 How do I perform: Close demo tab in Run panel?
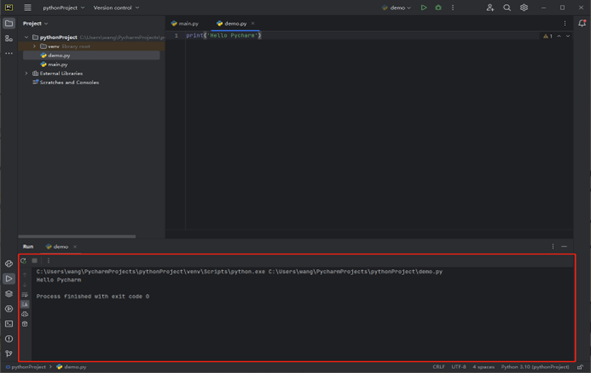point(75,247)
